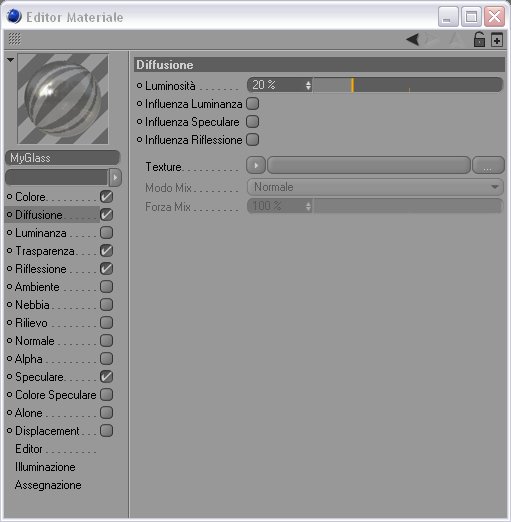511x522 pixels.
Task: Click the Luminosità animation circle icon
Action: [x=139, y=86]
